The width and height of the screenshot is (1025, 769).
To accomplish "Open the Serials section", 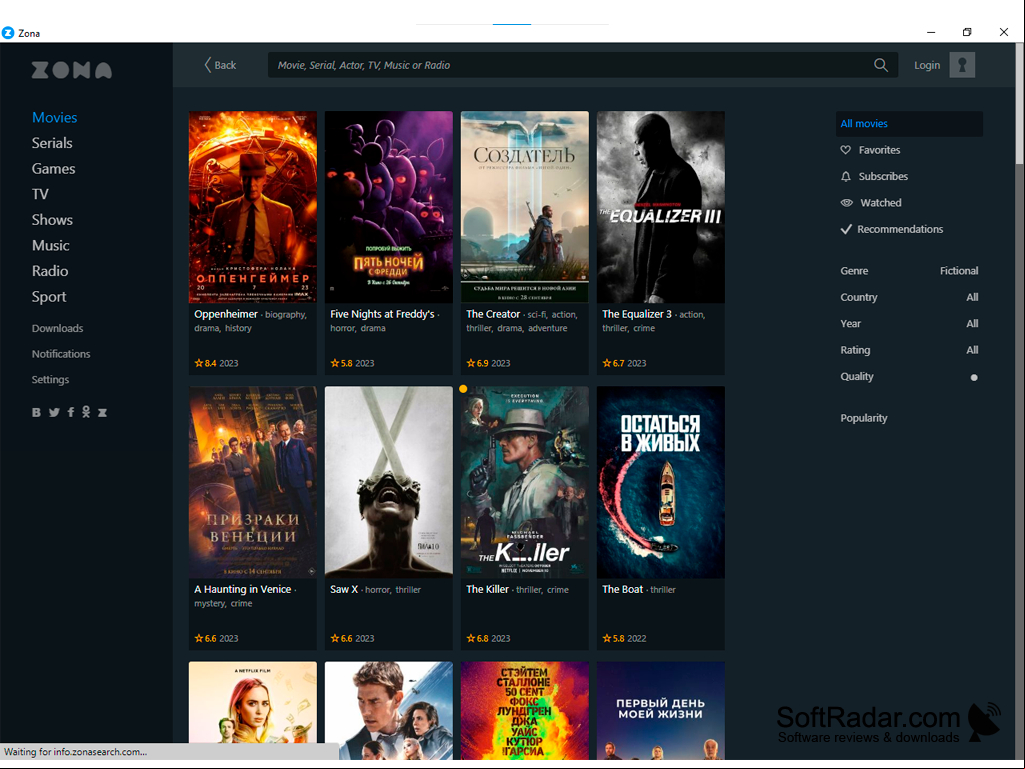I will tap(52, 143).
